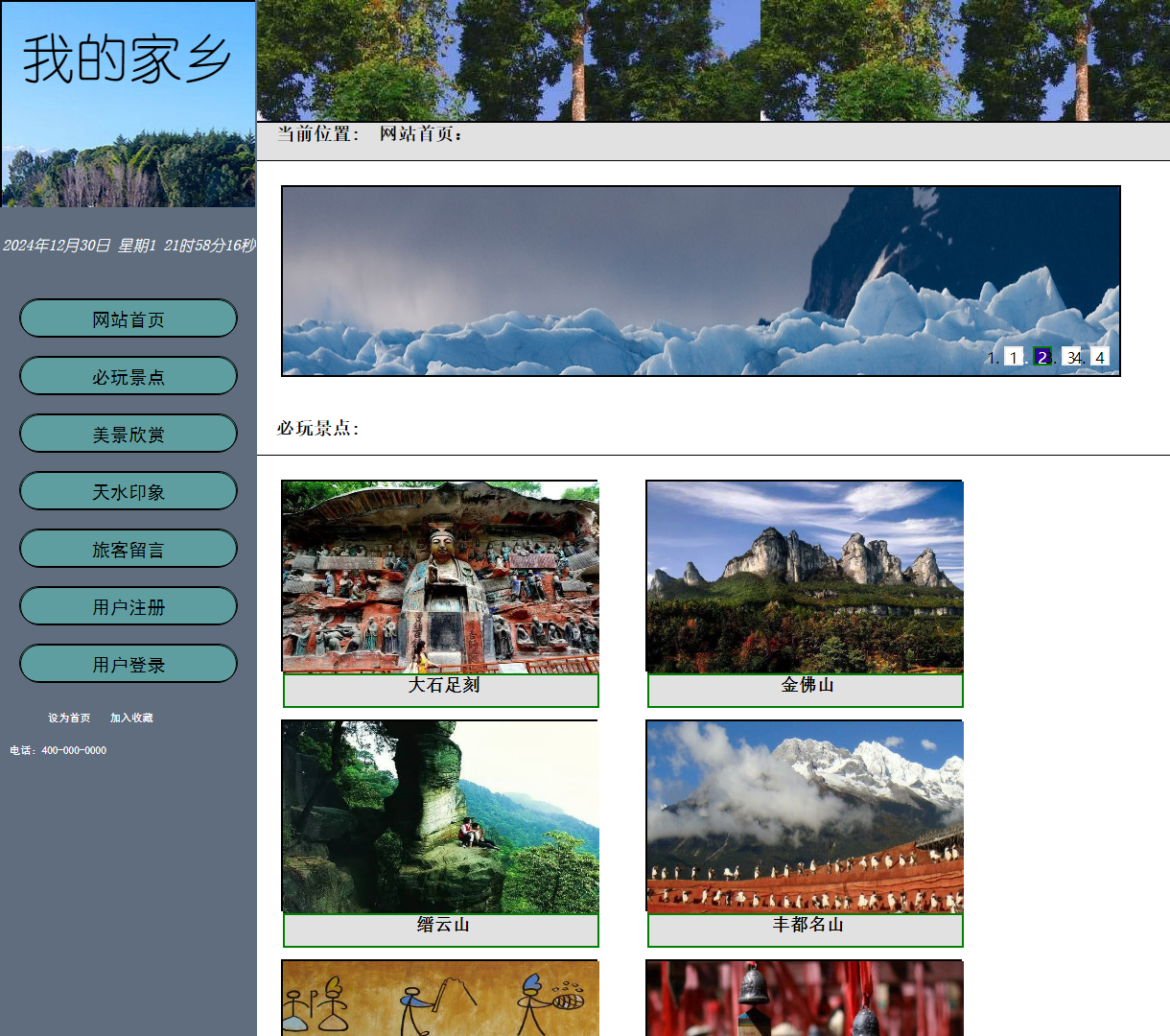Screen dimensions: 1170x1036
Task: Jump to carousel slide 3 indicator
Action: 1070,357
